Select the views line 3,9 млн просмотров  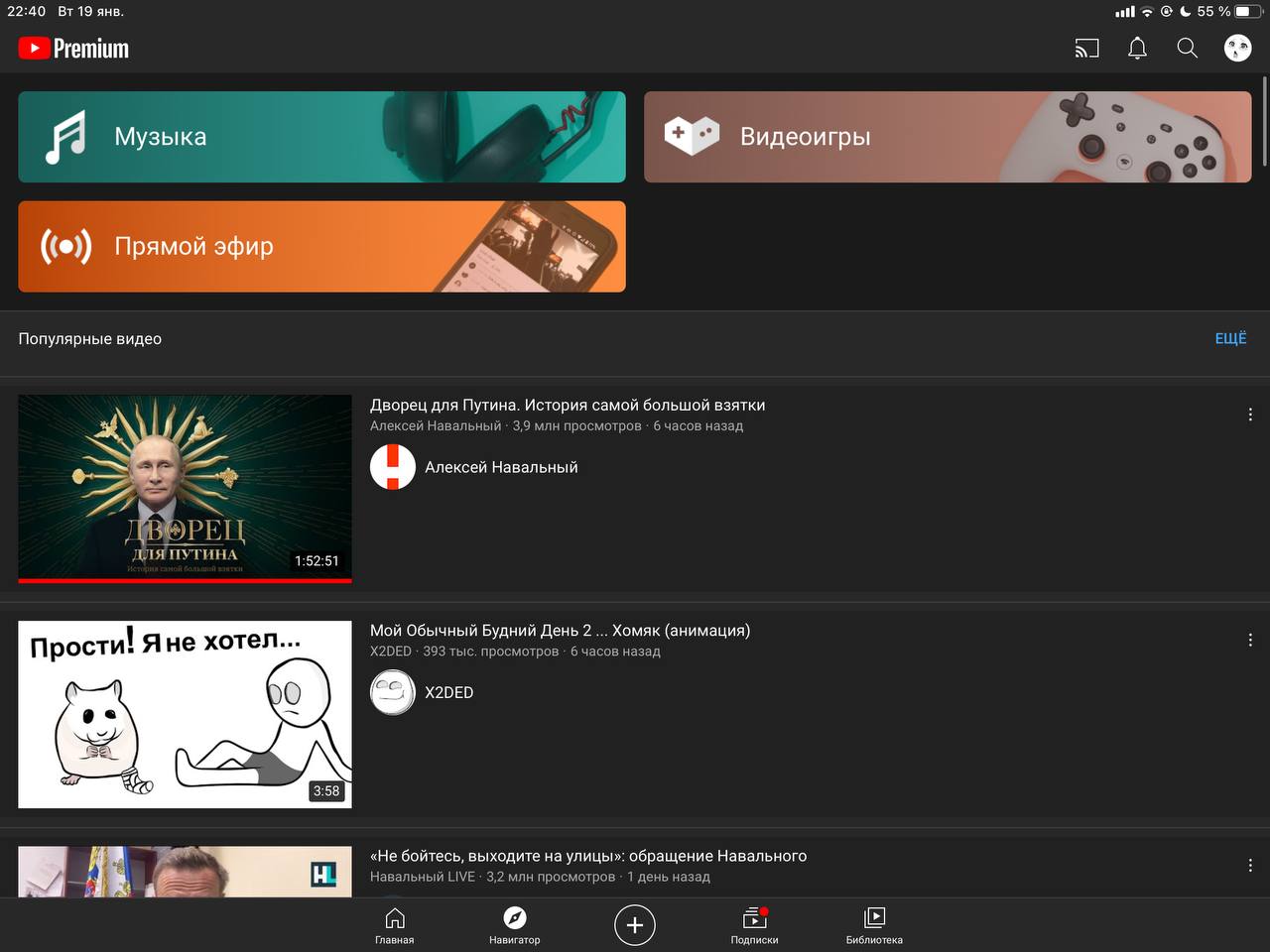(577, 425)
